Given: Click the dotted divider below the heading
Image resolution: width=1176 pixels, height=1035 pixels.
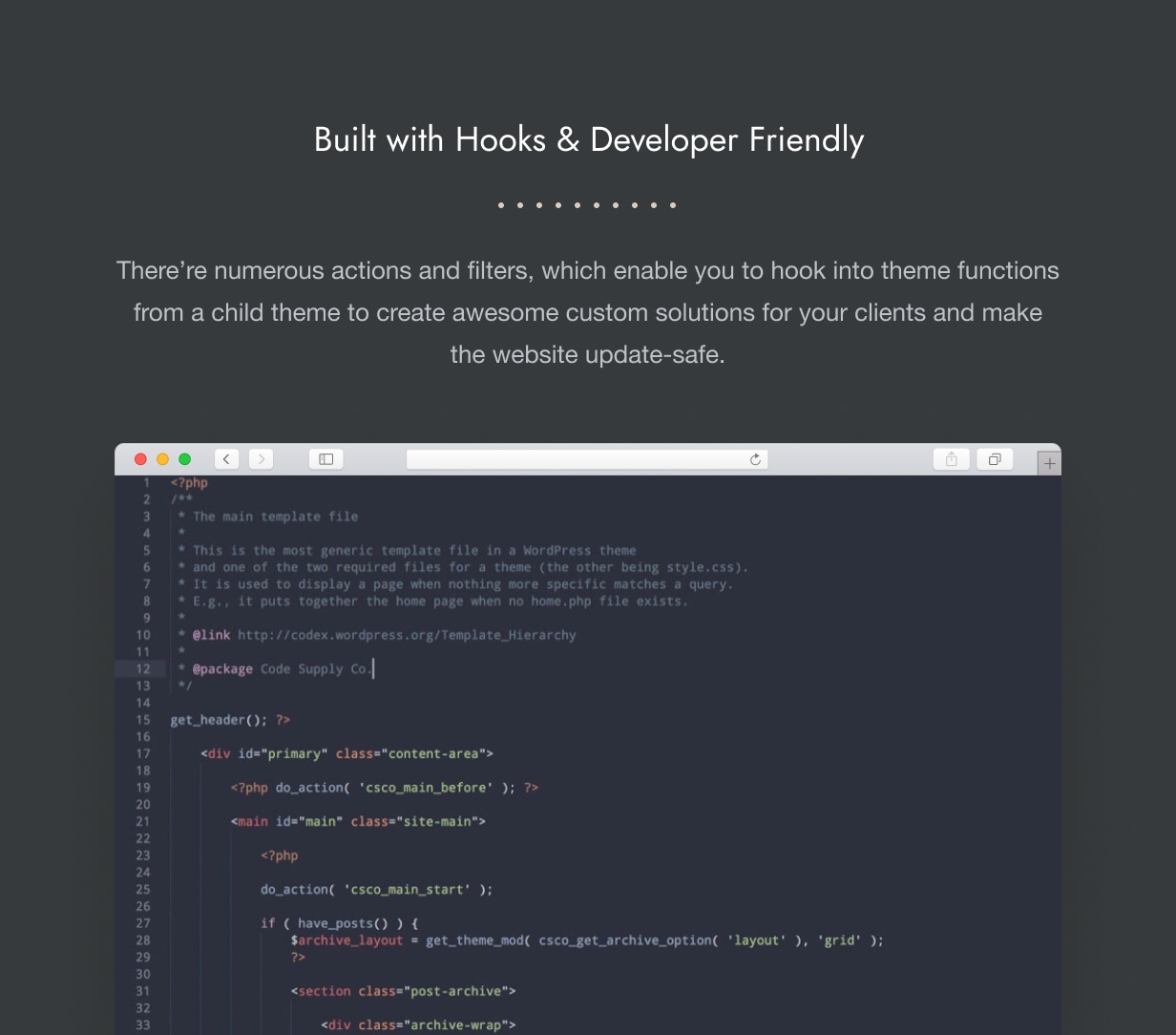Looking at the screenshot, I should pyautogui.click(x=587, y=205).
